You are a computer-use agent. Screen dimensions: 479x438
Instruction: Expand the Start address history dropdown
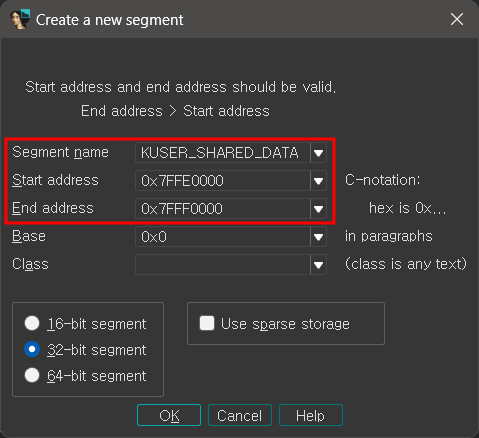(x=318, y=181)
